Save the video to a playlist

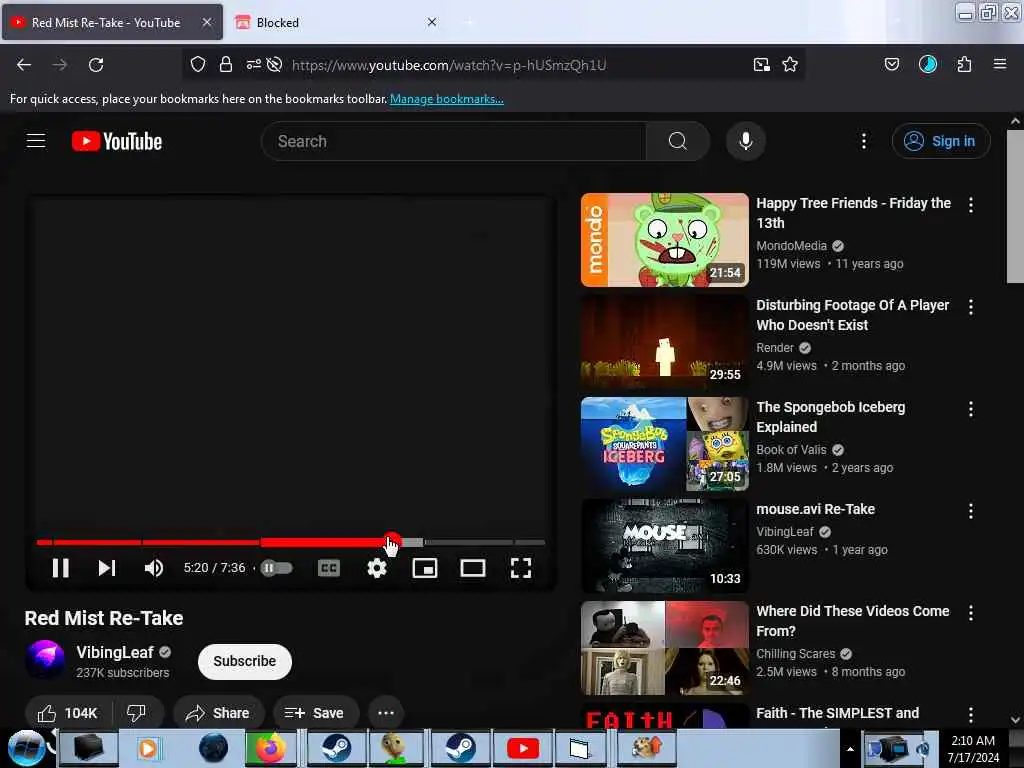coord(316,713)
